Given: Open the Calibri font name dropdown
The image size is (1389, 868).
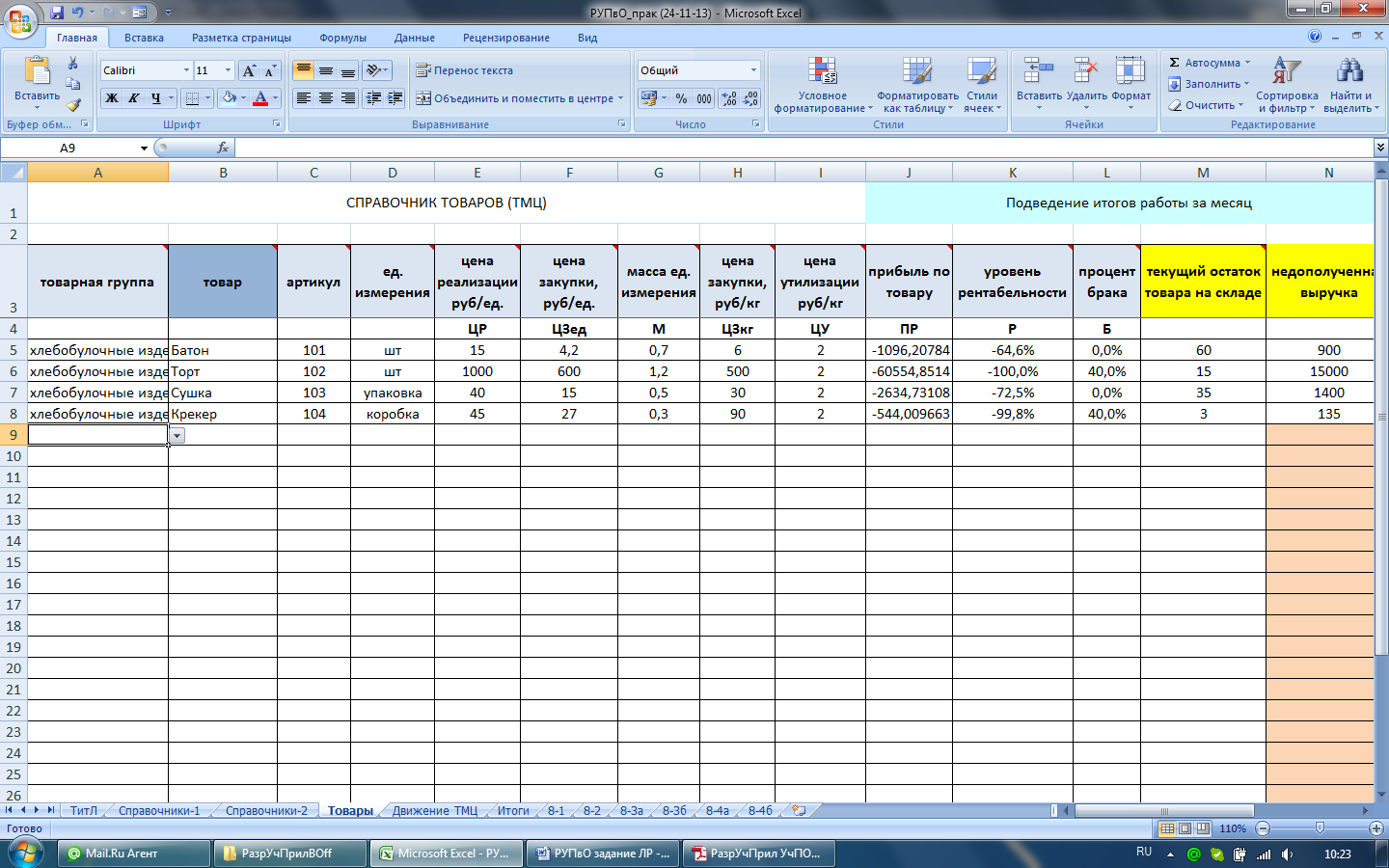Looking at the screenshot, I should pyautogui.click(x=186, y=70).
